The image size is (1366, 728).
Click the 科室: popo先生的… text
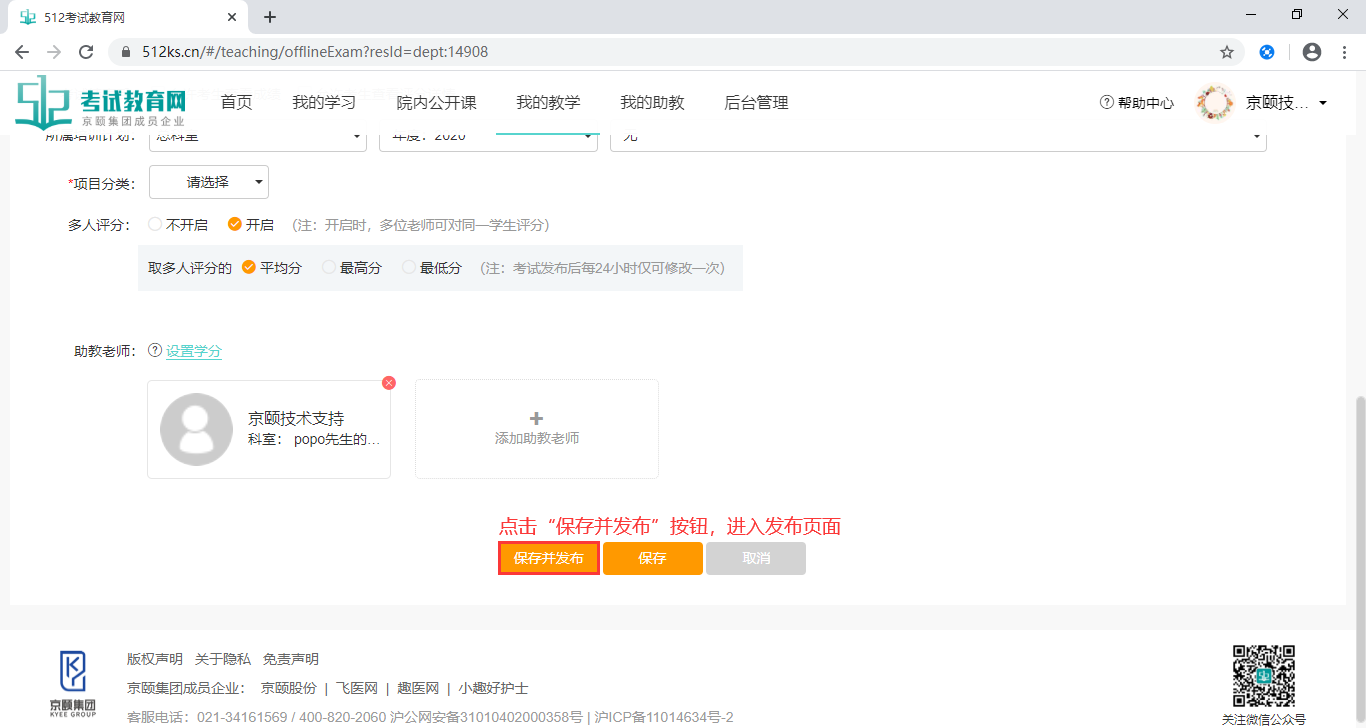[x=314, y=439]
